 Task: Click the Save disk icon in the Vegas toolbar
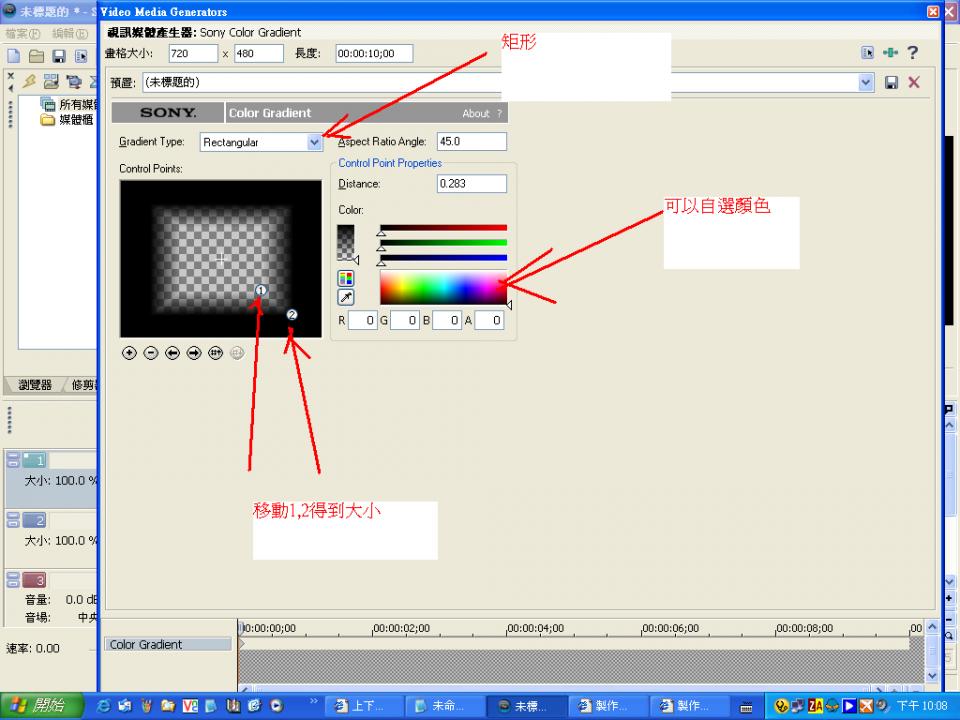[59, 56]
